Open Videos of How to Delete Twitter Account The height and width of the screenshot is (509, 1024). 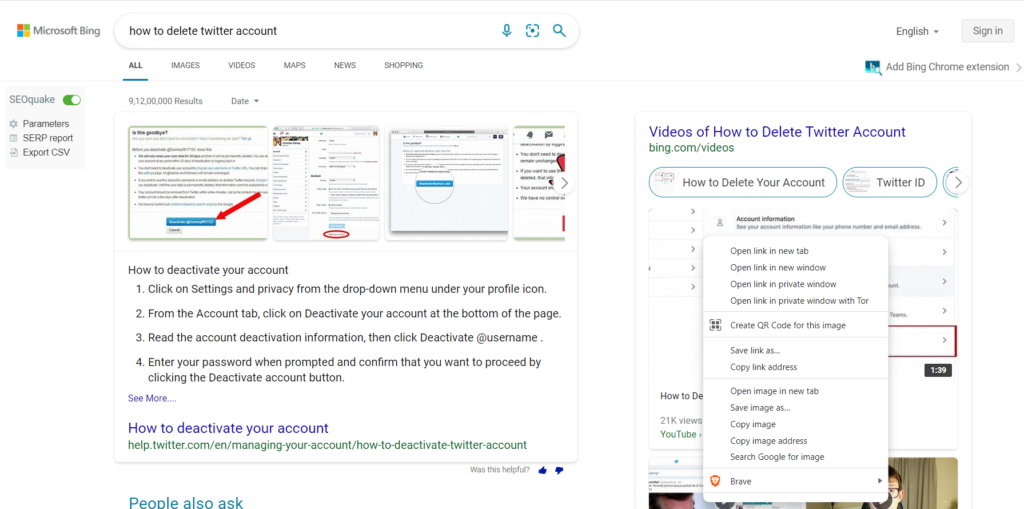(777, 132)
